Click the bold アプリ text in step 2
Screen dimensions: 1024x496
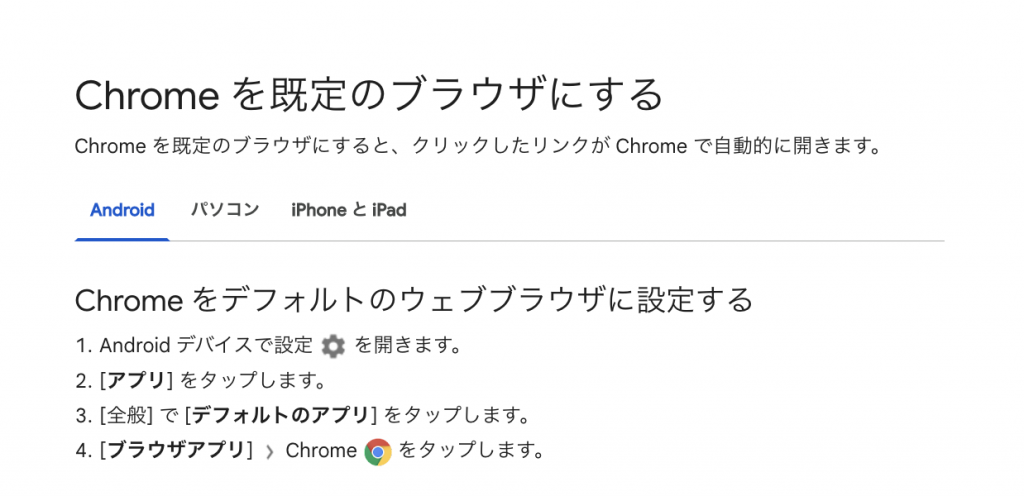(x=135, y=380)
